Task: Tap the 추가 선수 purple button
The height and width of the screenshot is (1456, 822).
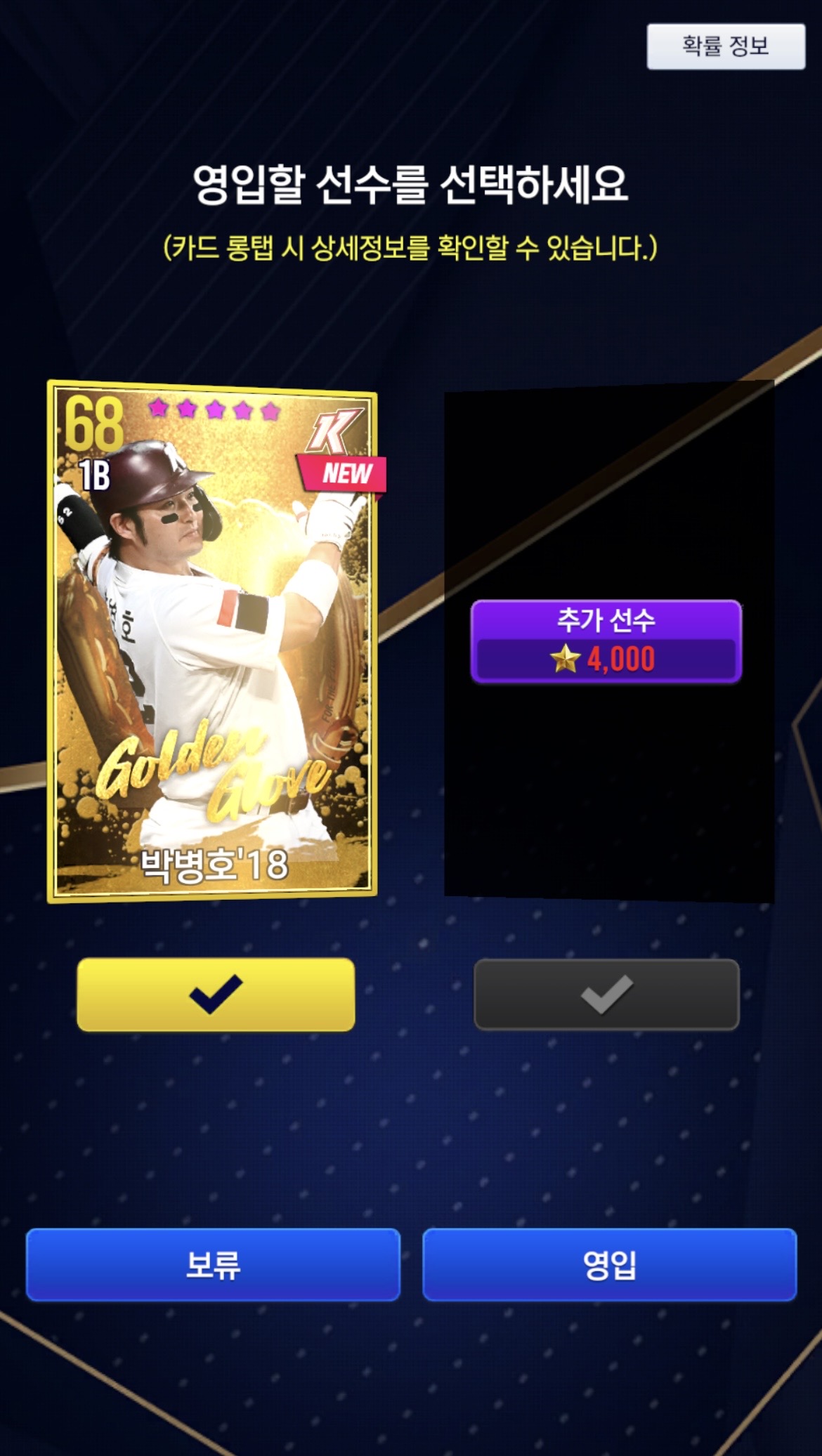Action: pos(606,641)
